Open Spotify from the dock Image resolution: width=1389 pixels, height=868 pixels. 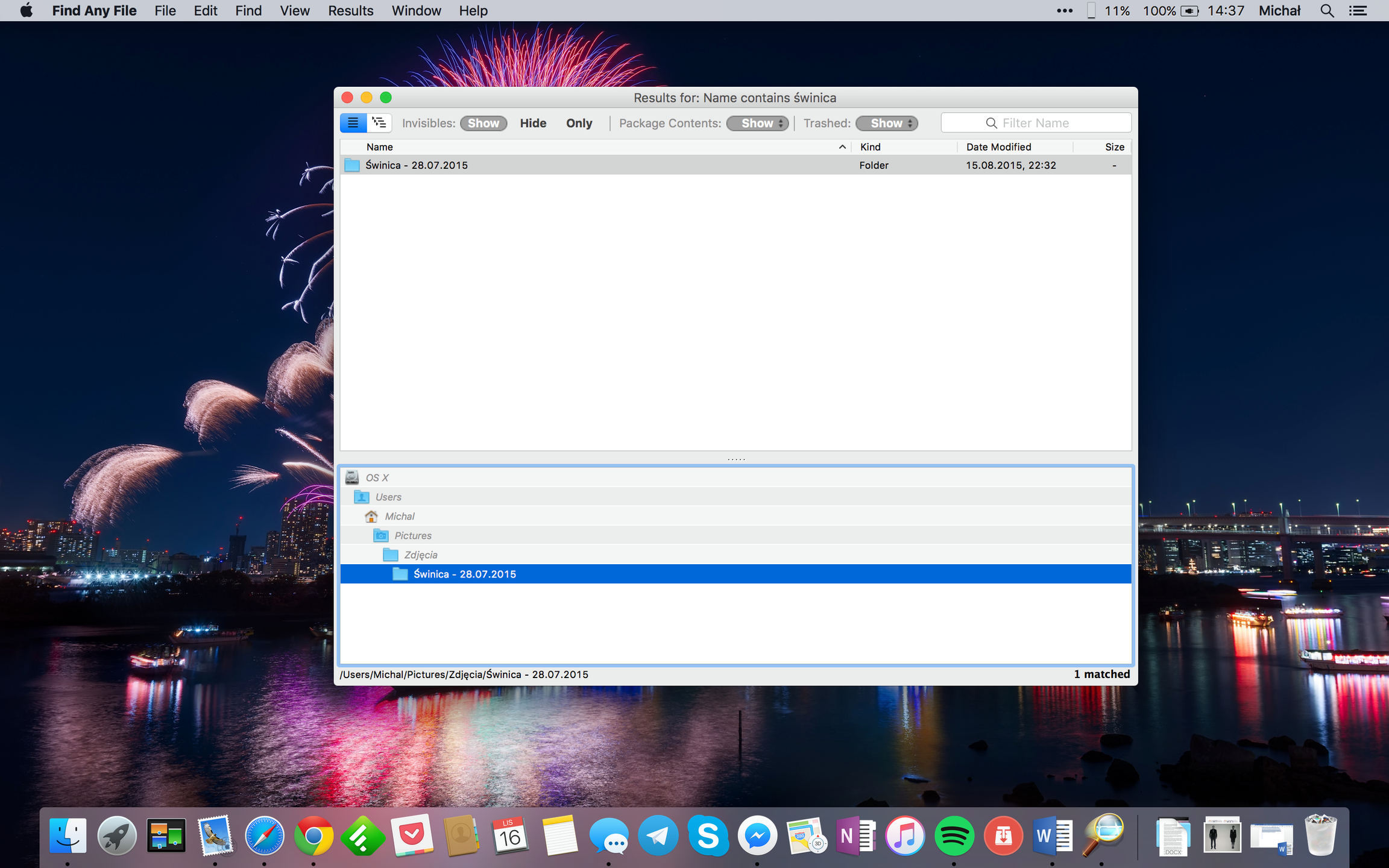point(954,836)
